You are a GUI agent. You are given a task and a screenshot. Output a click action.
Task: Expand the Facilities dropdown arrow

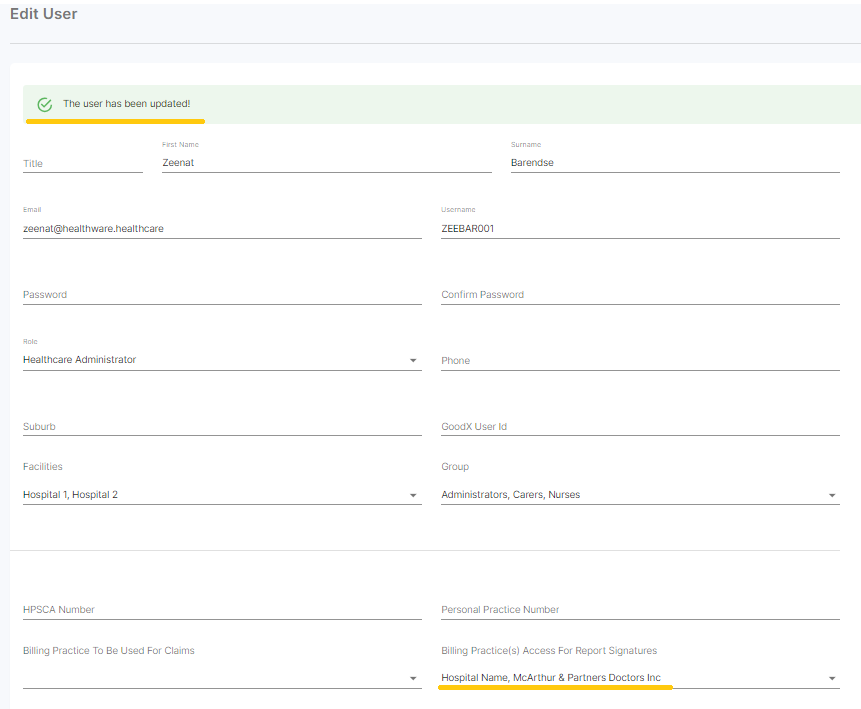pos(413,495)
